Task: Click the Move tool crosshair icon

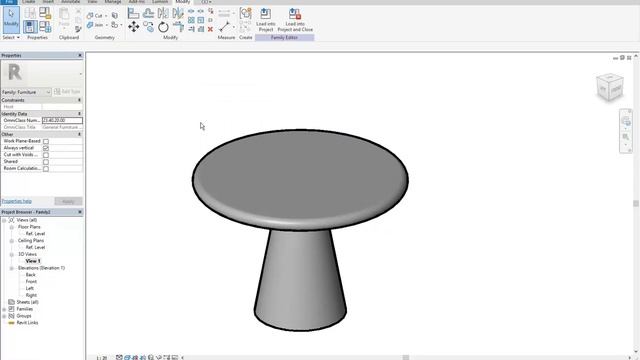Action: [133, 27]
